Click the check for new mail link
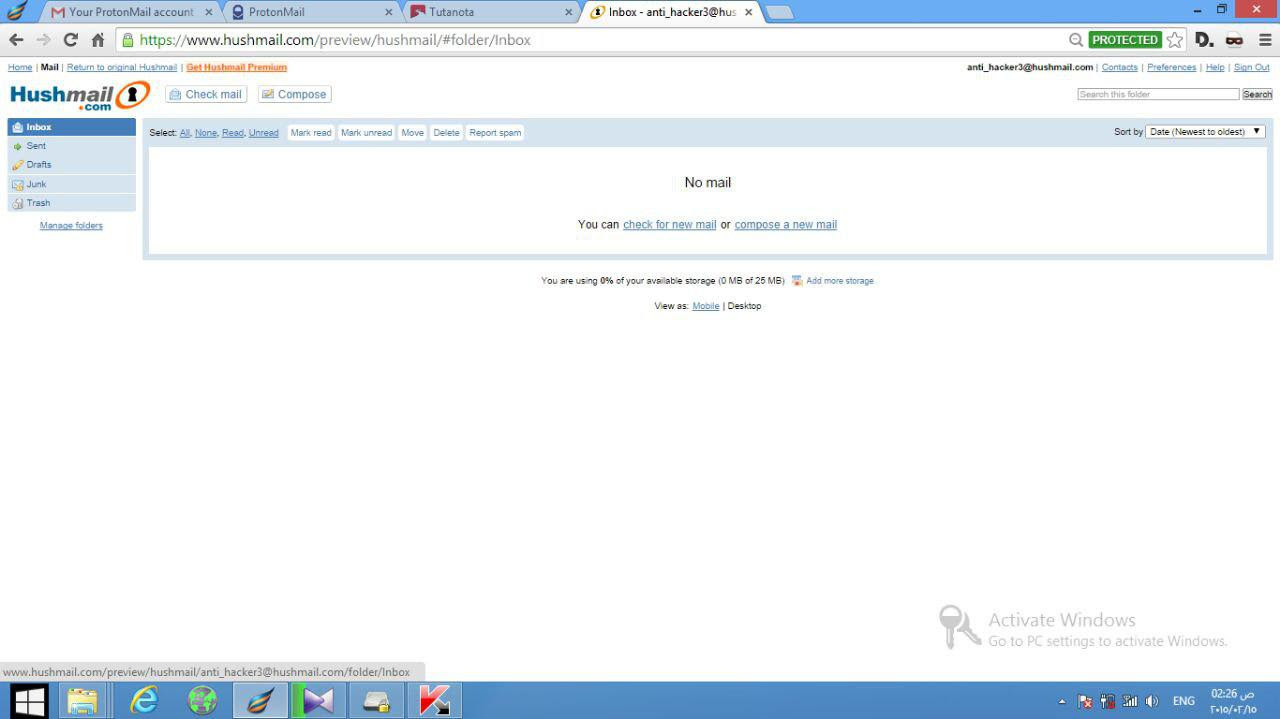1280x719 pixels. [670, 225]
